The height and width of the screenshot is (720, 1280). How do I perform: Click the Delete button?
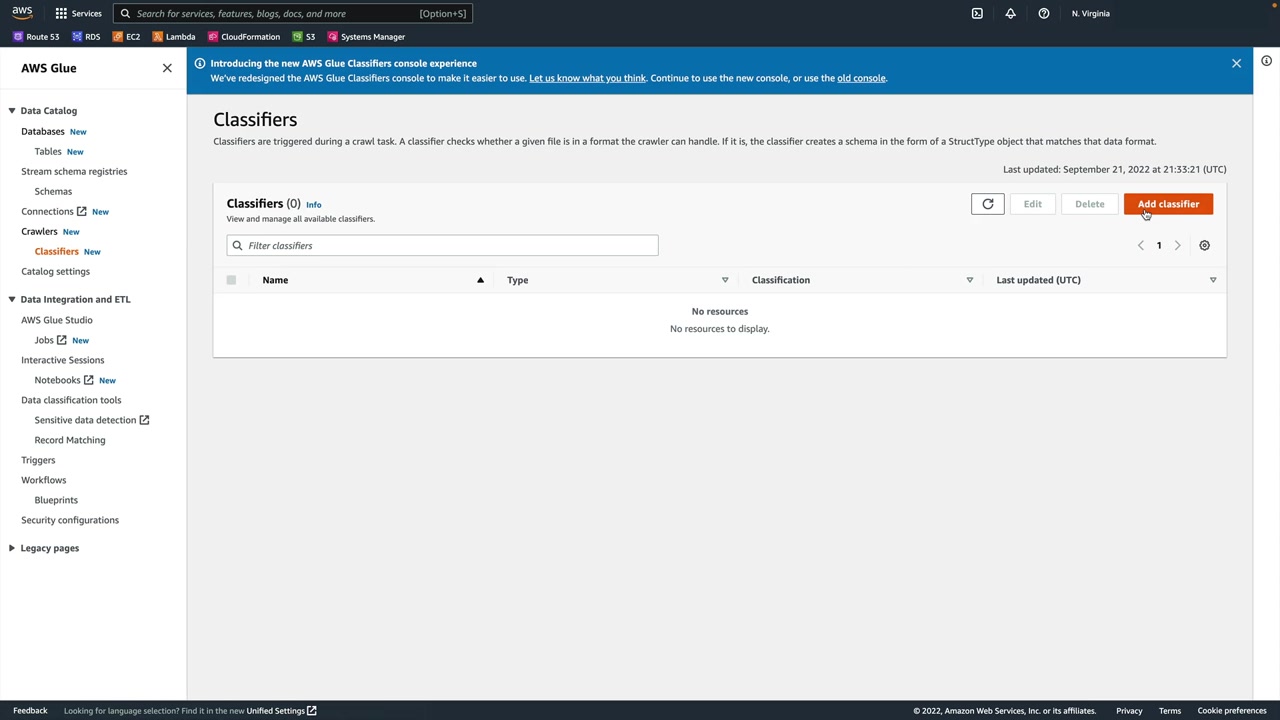[1090, 204]
